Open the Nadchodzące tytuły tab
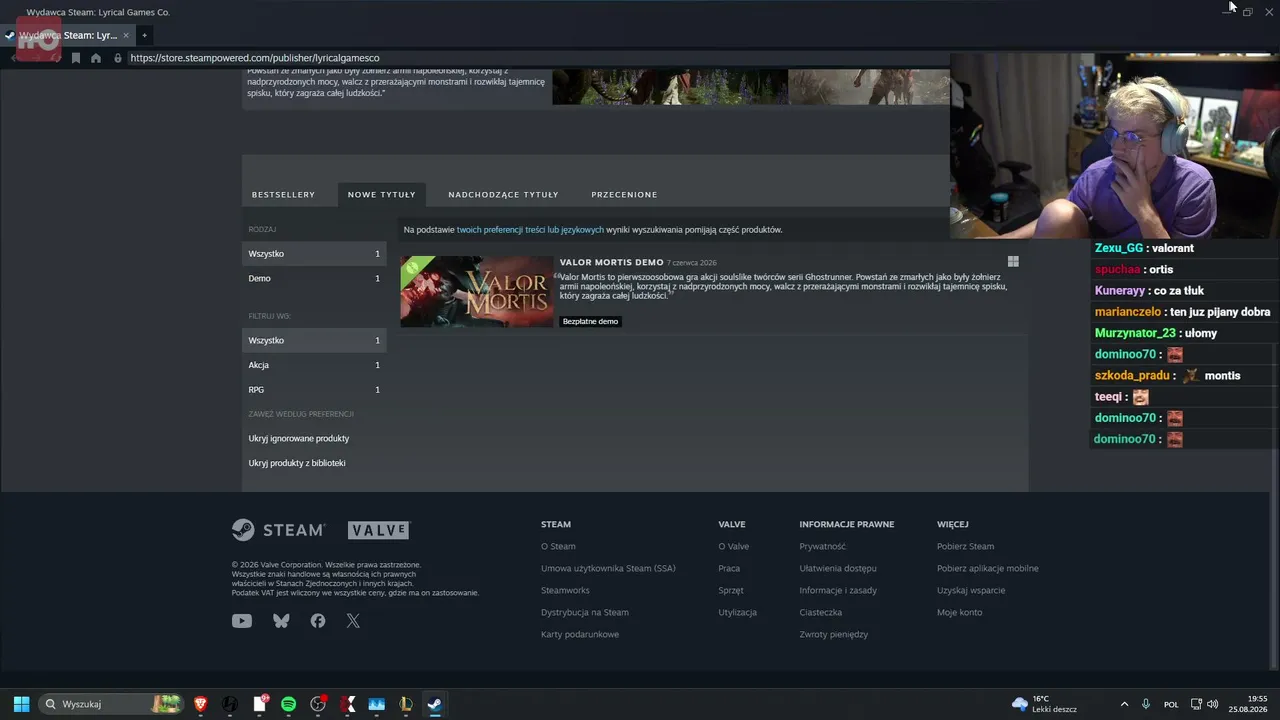 [x=503, y=194]
